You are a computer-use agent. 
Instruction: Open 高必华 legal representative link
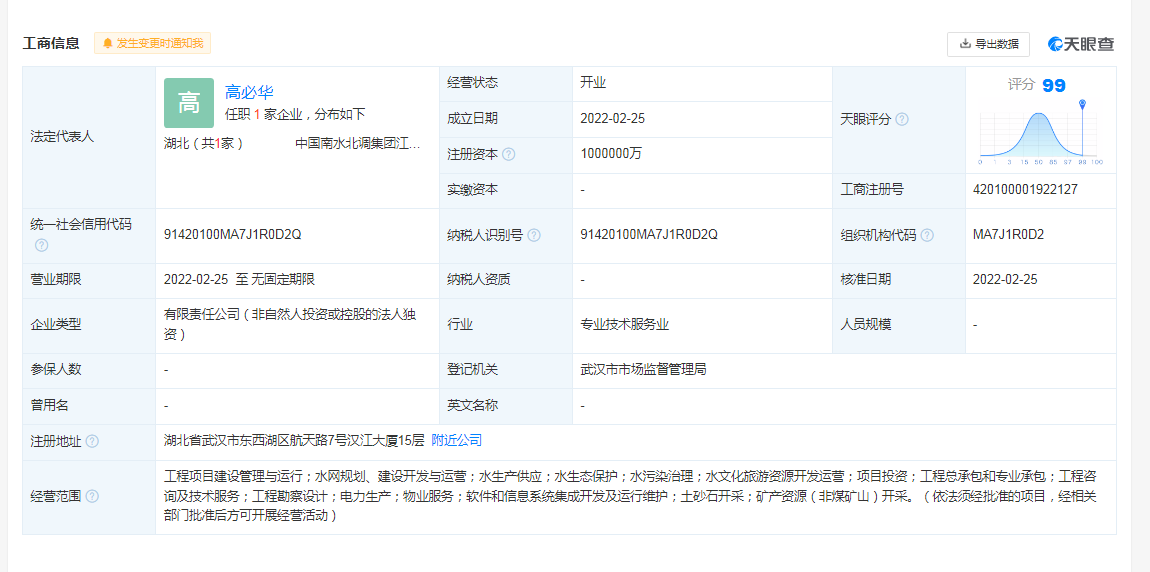(x=249, y=92)
